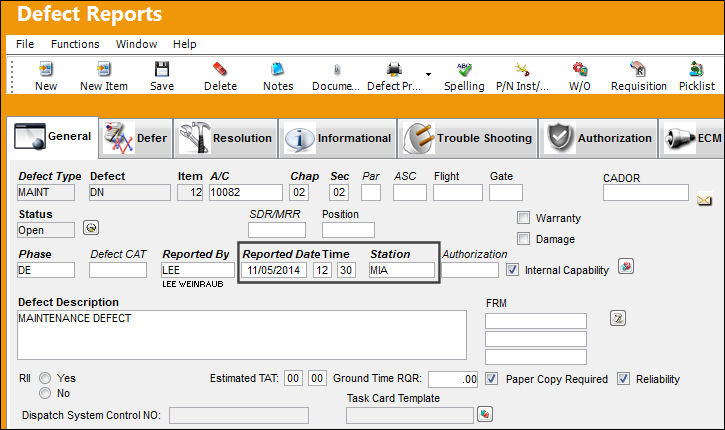Open the W/O toolbar icon

pos(580,69)
